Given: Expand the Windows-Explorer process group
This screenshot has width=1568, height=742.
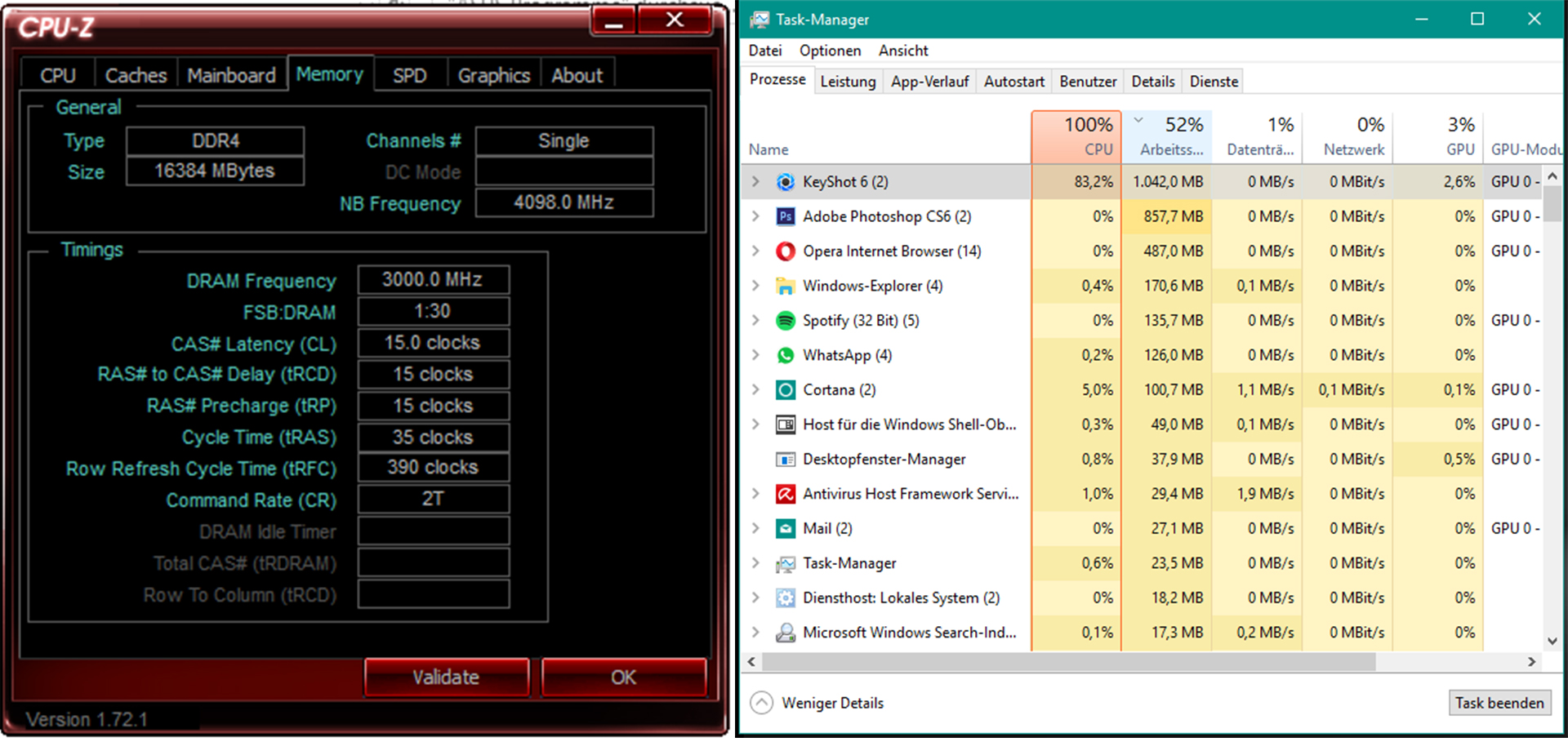Looking at the screenshot, I should pos(755,286).
